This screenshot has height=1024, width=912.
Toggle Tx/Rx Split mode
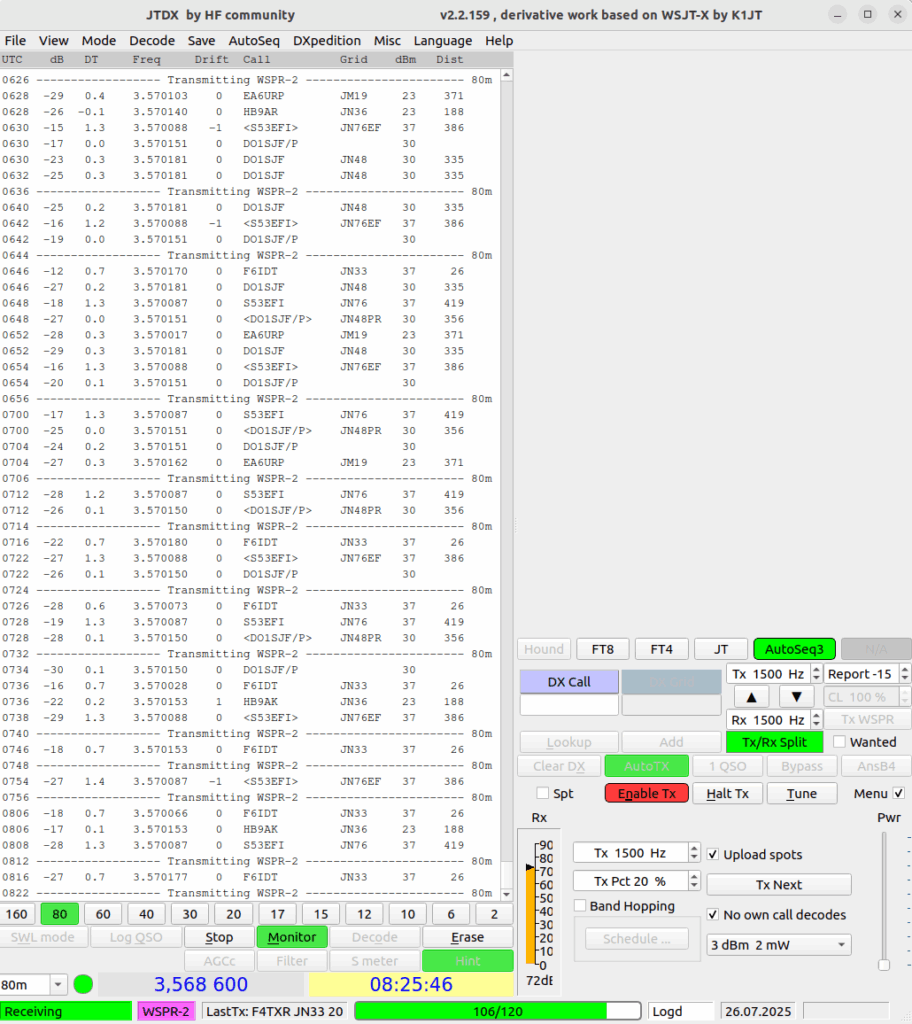click(774, 742)
